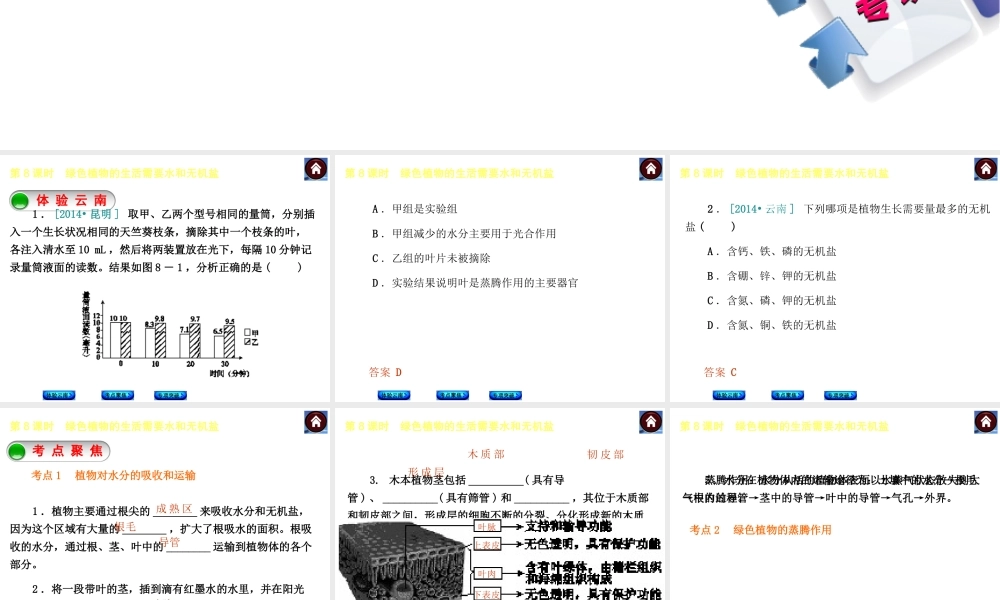Select option D. 实验结果说明叶是蒸腾作用的主要器官
This screenshot has height=600, width=1000.
475,283
